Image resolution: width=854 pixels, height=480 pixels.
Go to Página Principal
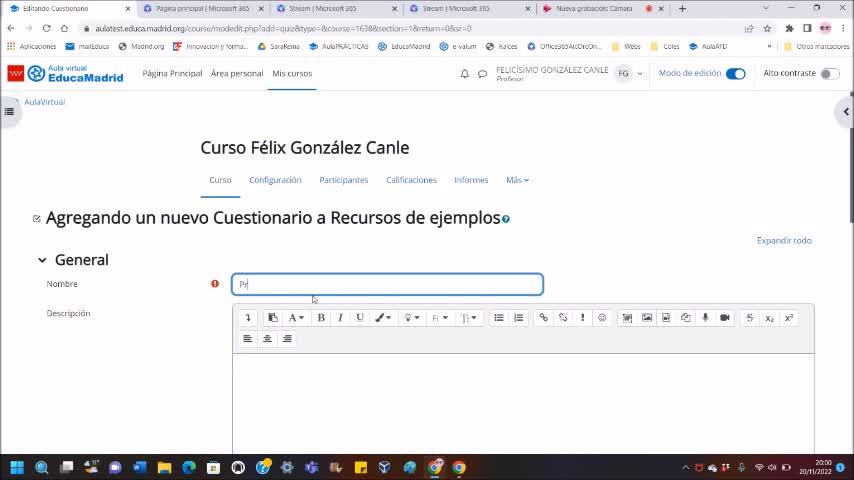tap(172, 74)
